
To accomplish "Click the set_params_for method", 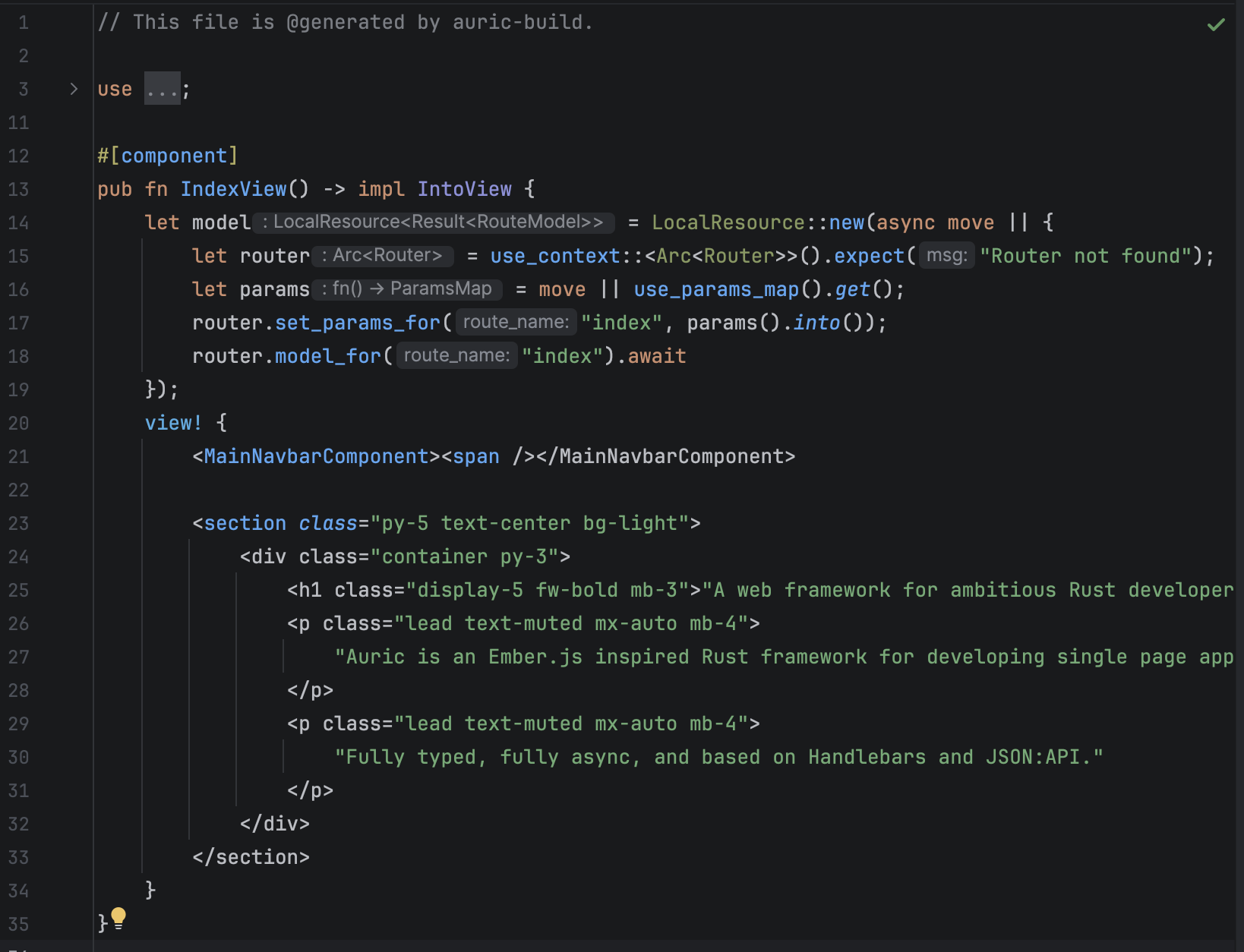I will [358, 323].
